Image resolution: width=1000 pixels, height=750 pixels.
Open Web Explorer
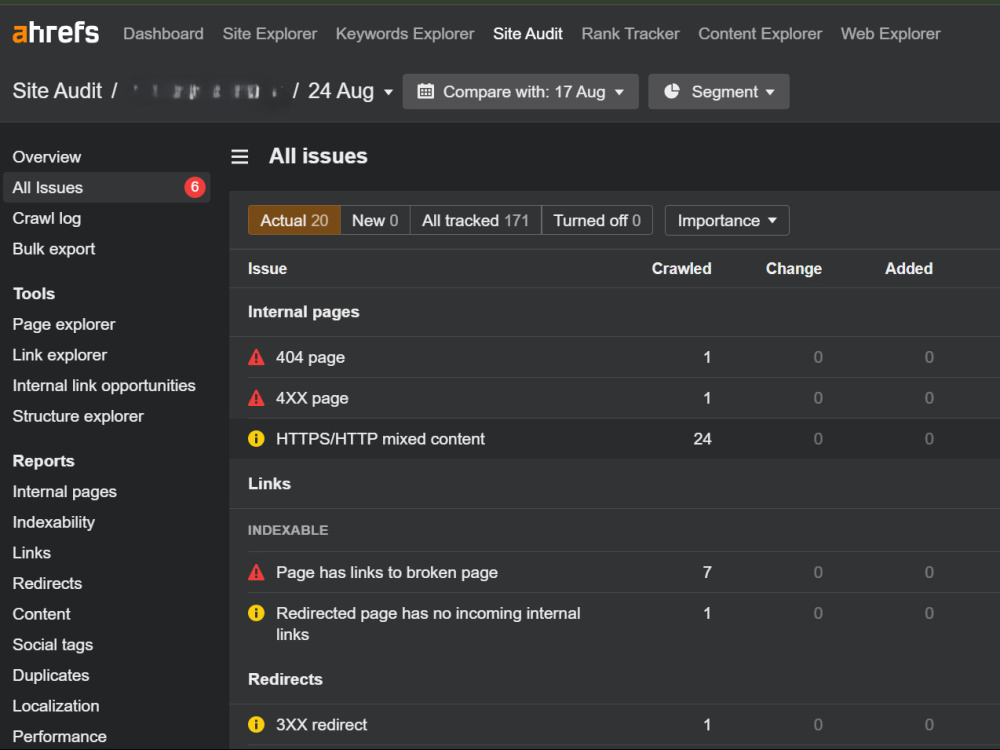[890, 33]
